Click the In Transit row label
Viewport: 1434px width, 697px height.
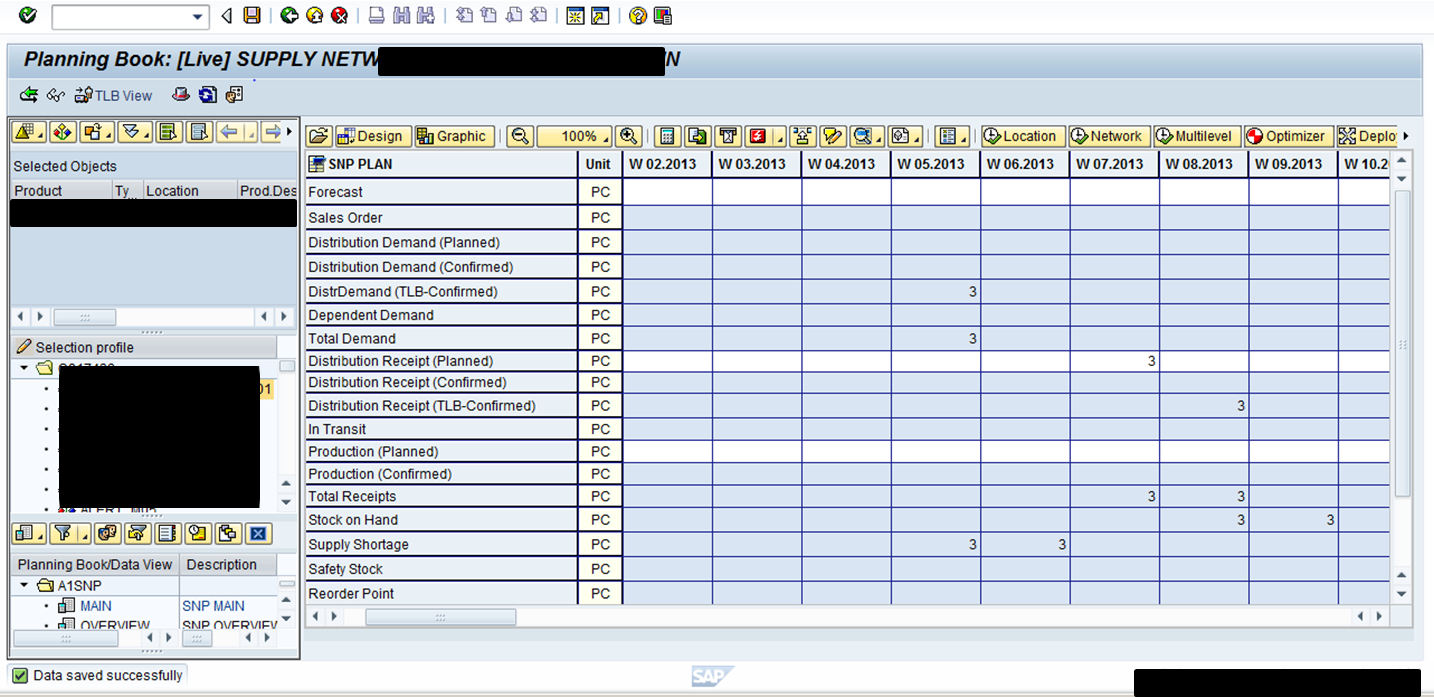pyautogui.click(x=441, y=429)
